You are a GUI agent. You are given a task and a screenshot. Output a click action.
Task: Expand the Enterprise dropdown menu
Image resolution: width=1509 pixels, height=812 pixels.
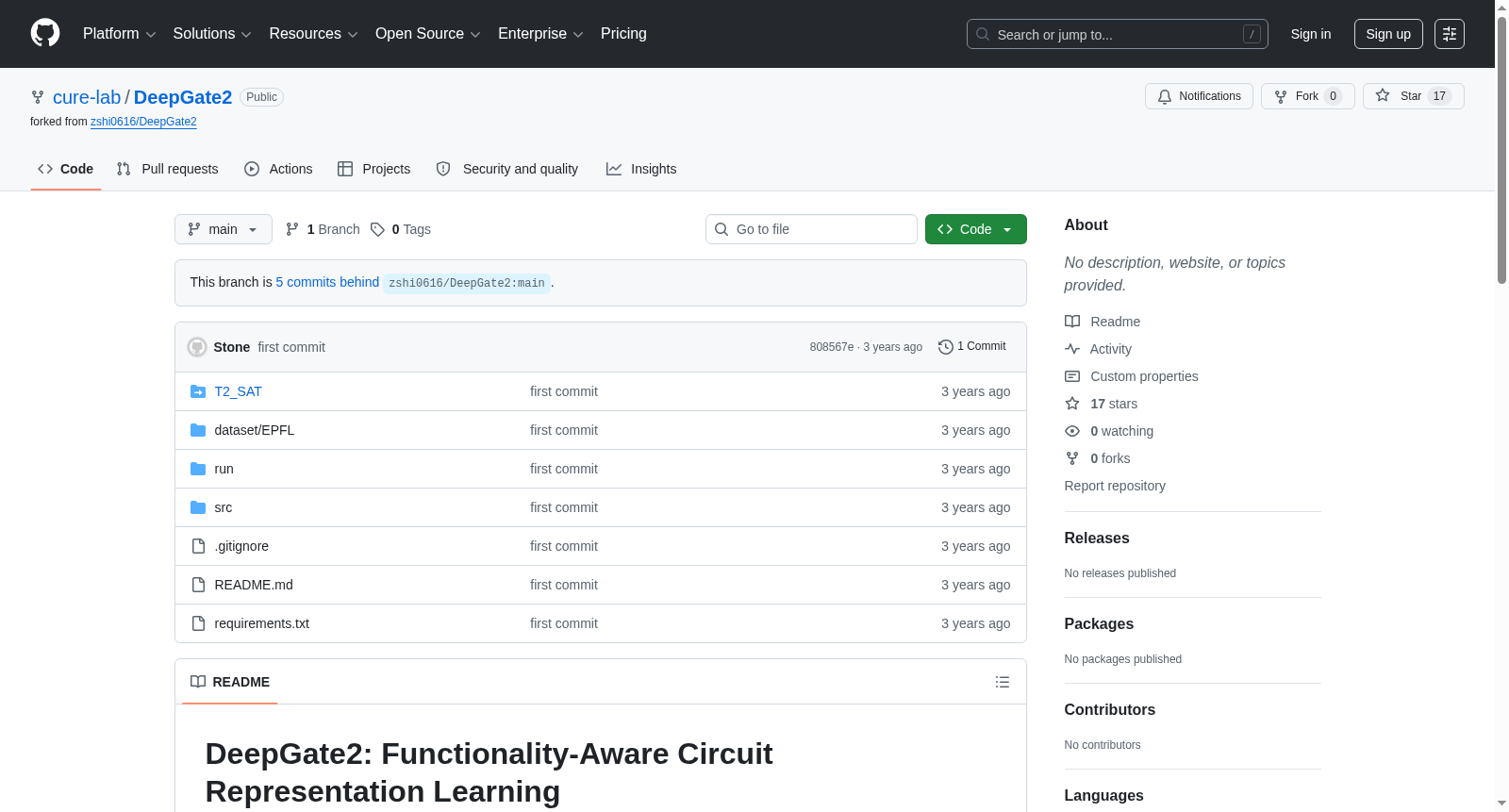(540, 34)
